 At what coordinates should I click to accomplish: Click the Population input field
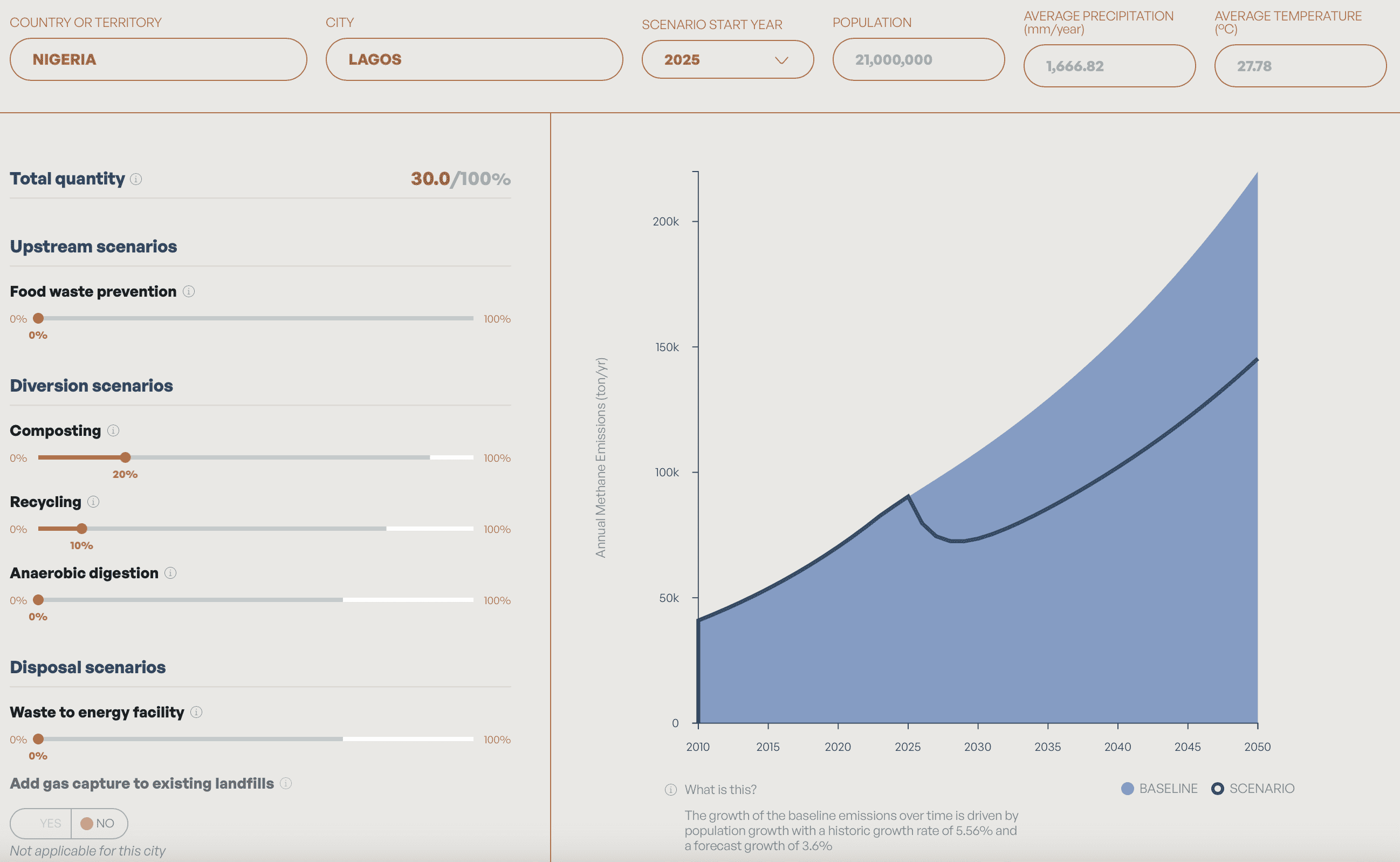(917, 59)
